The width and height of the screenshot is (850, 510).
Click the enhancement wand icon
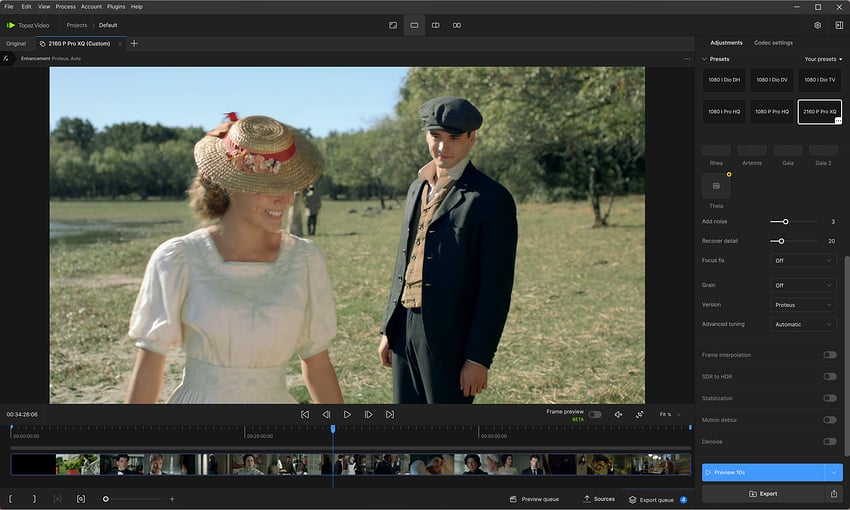pos(6,59)
